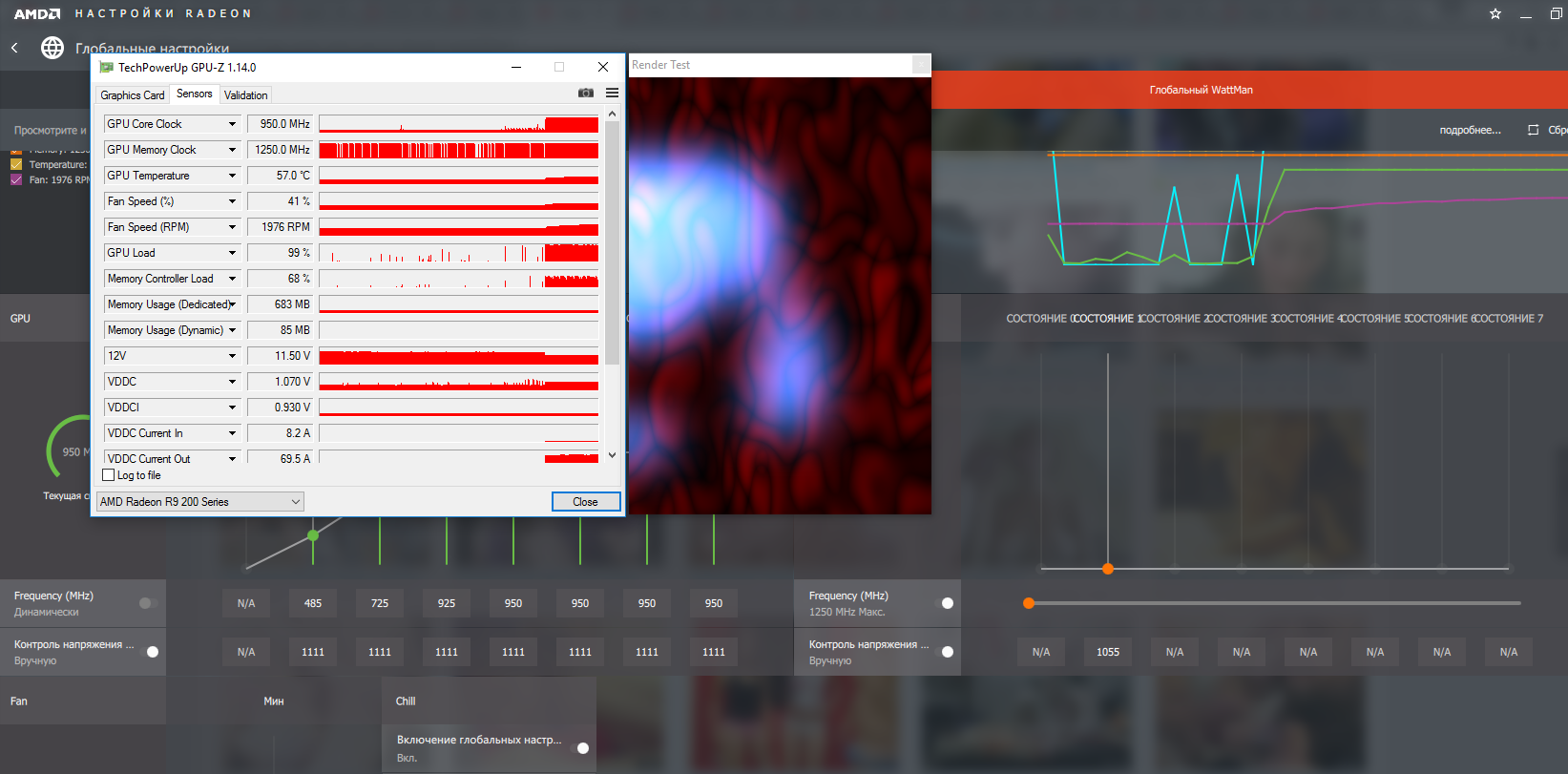The image size is (1568, 774).
Task: Open the Memory Usage (Dynamic) dropdown
Action: (x=172, y=330)
